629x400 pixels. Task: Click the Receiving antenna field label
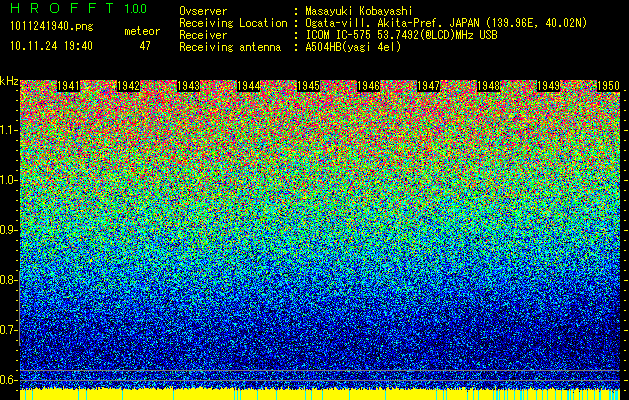point(230,47)
